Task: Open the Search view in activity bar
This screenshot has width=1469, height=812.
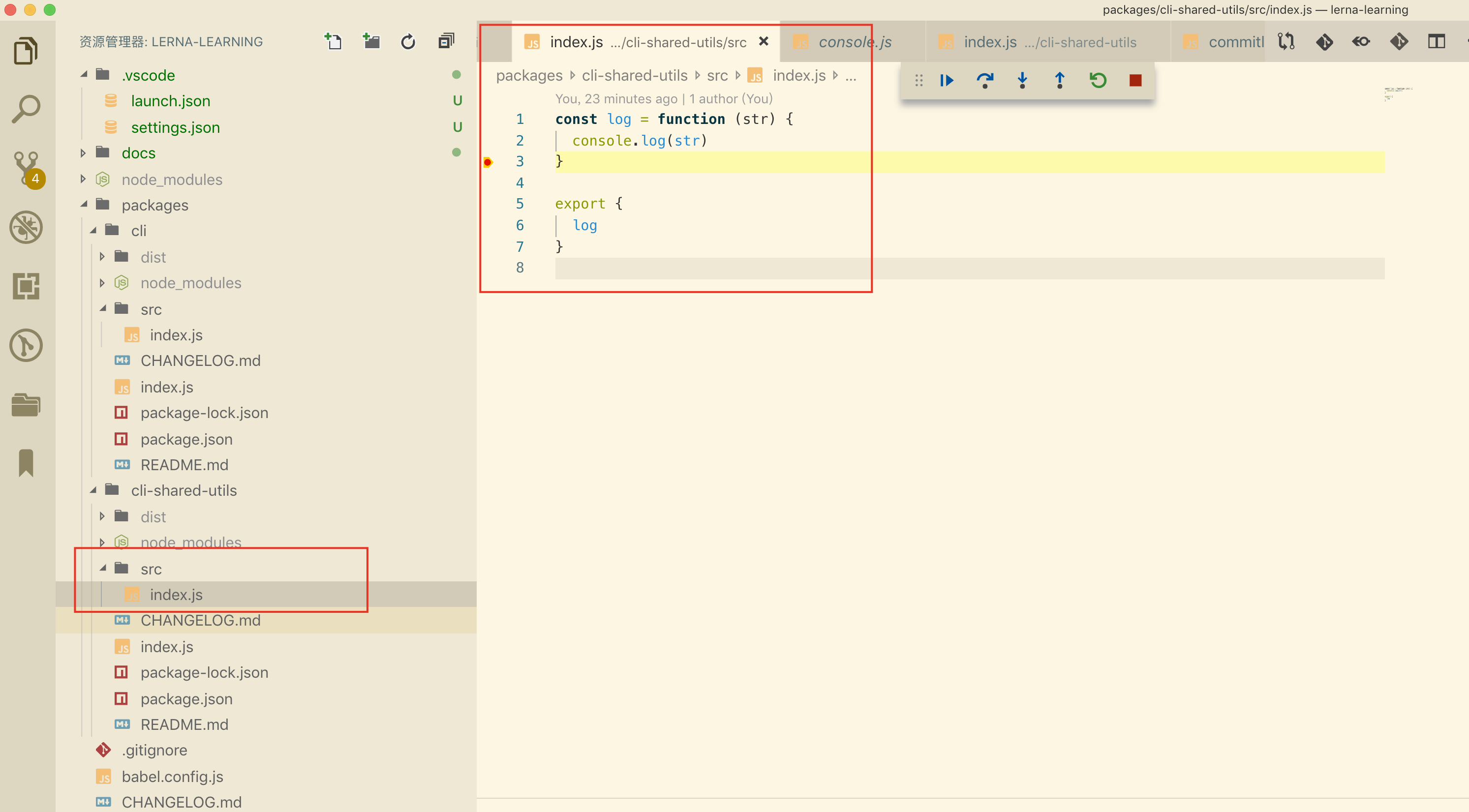Action: [26, 108]
